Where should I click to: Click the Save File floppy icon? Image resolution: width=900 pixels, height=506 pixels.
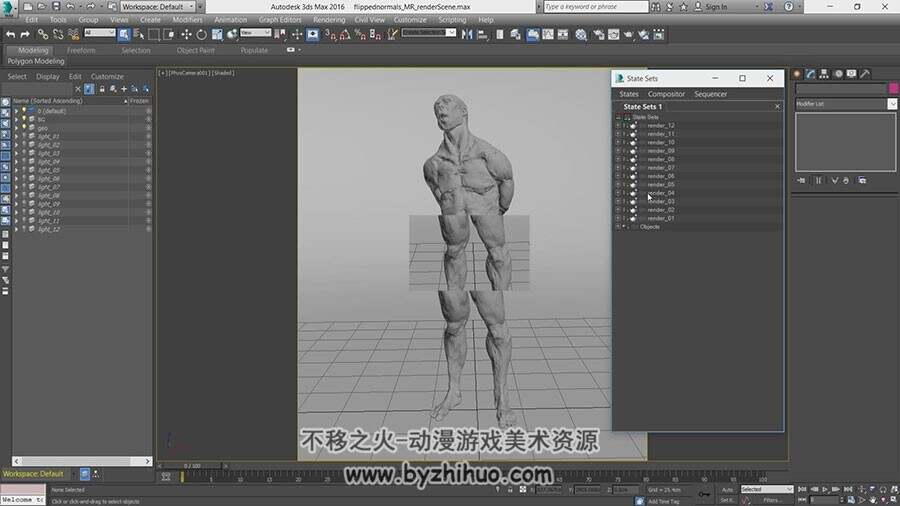56,6
